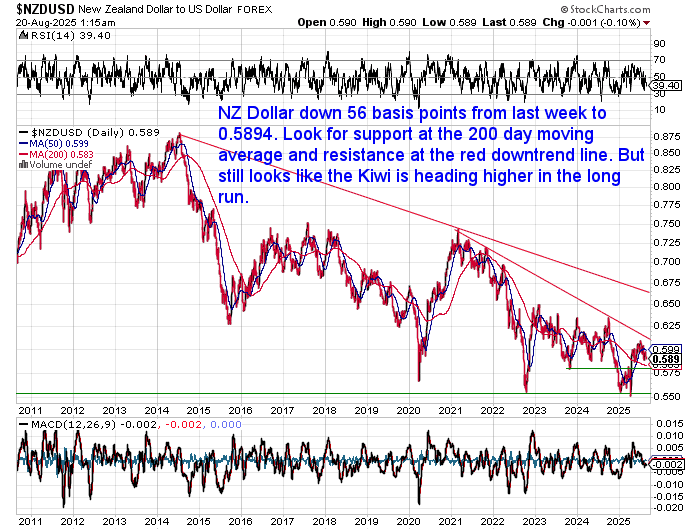Screen dimensions: 700x530
Task: Click the date stamp '20-Aug-2025 1:15am'
Action: pyautogui.click(x=66, y=23)
